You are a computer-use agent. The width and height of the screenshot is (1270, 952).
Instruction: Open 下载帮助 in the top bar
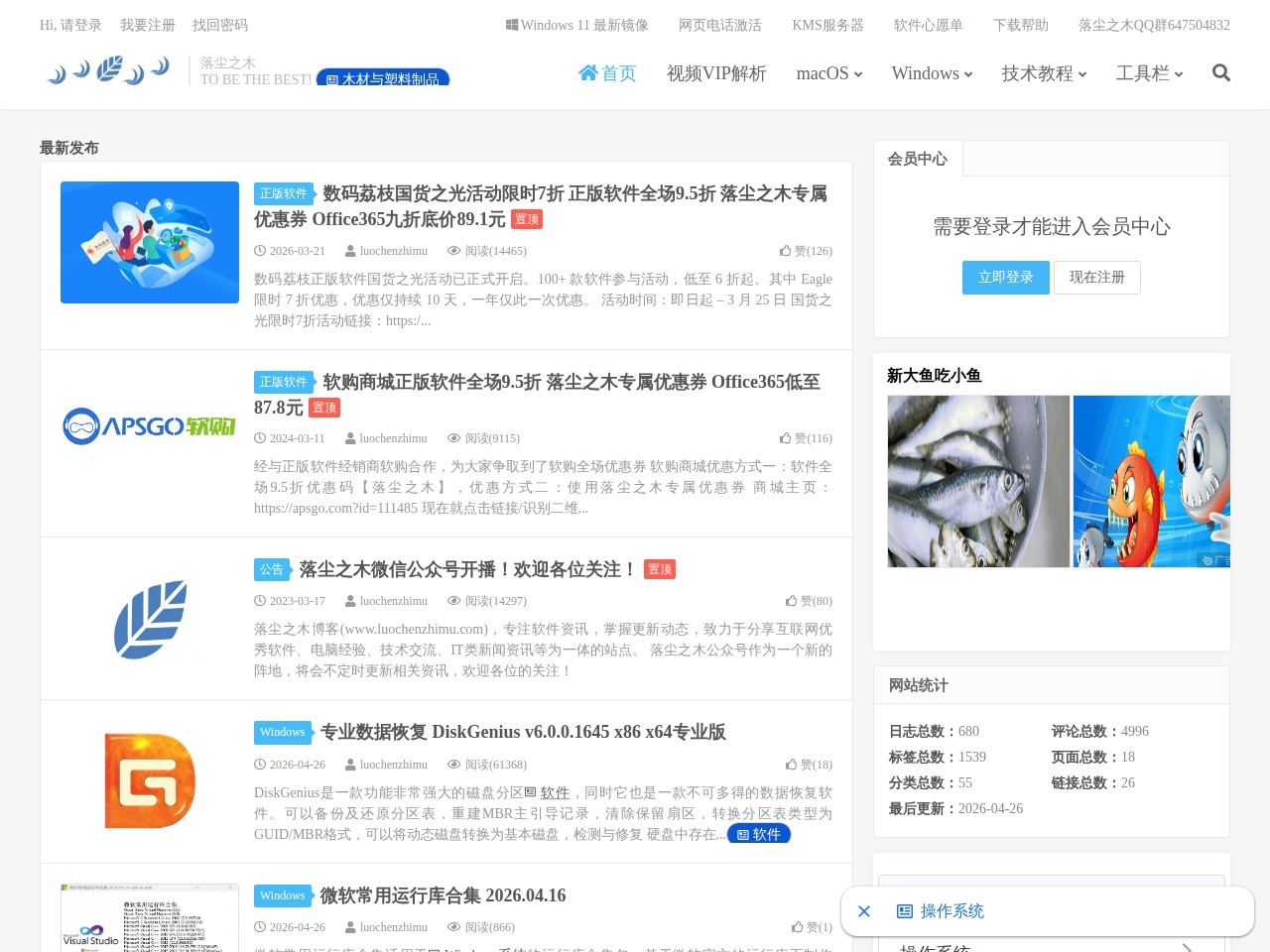pos(1021,25)
